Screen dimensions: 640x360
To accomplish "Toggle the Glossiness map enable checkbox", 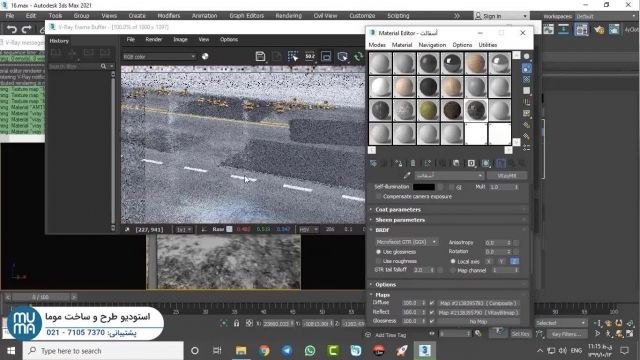I will (431, 321).
